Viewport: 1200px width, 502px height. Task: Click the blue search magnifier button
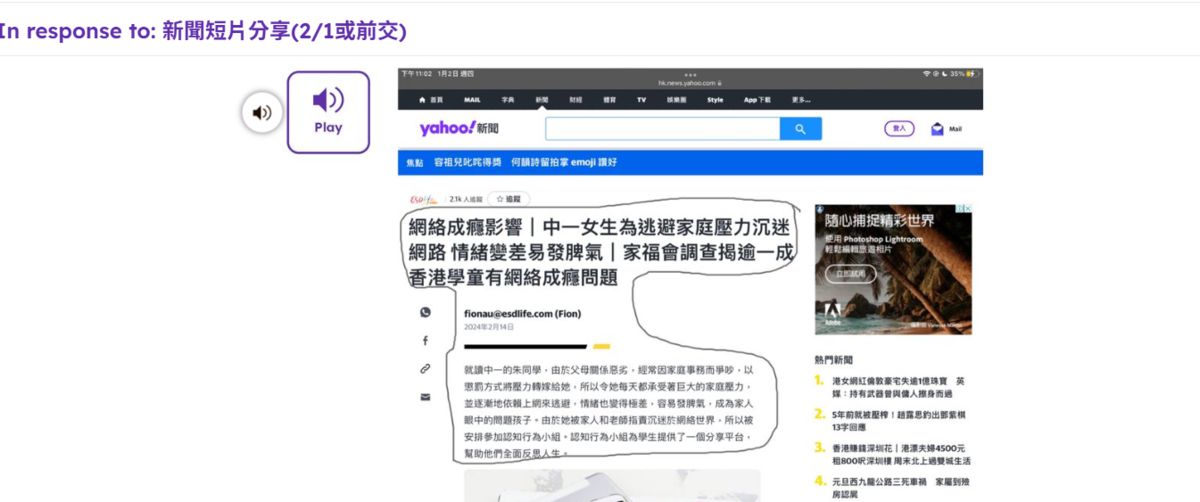coord(800,129)
